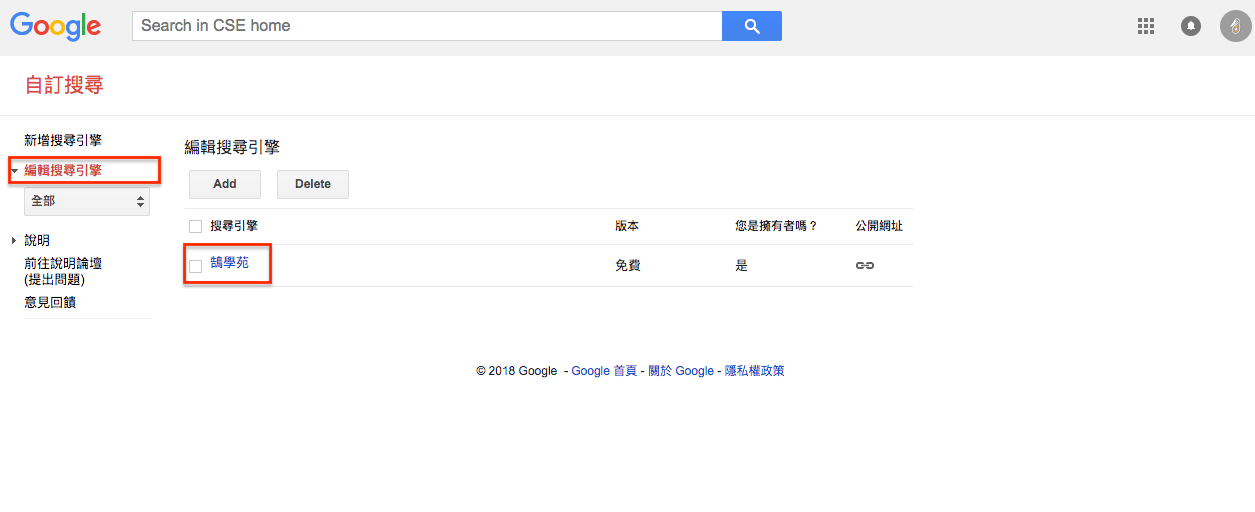Collapse the 編輯搜尋引擎 arrow

[14, 171]
